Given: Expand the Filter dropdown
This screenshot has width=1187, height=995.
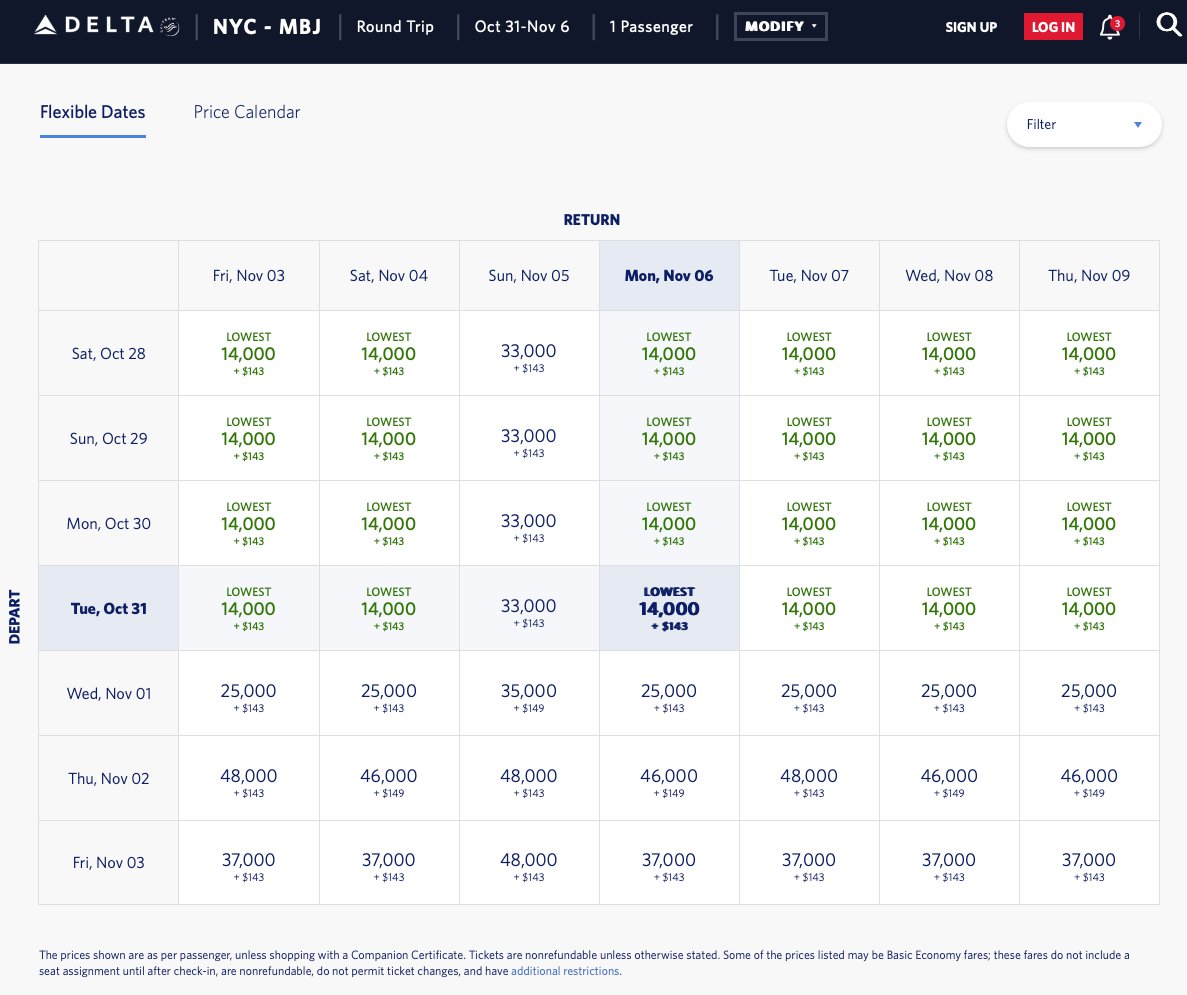Looking at the screenshot, I should 1083,124.
